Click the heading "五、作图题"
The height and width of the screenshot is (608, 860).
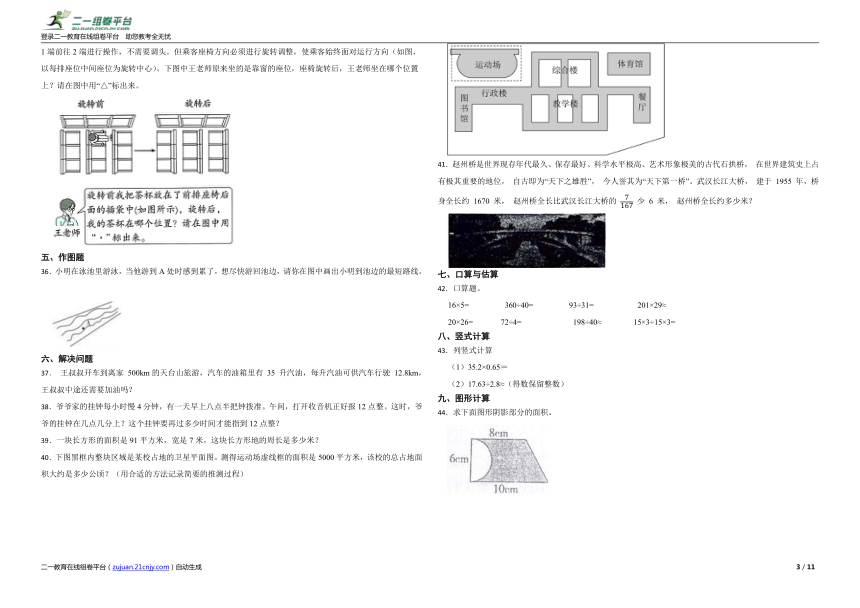(x=63, y=257)
